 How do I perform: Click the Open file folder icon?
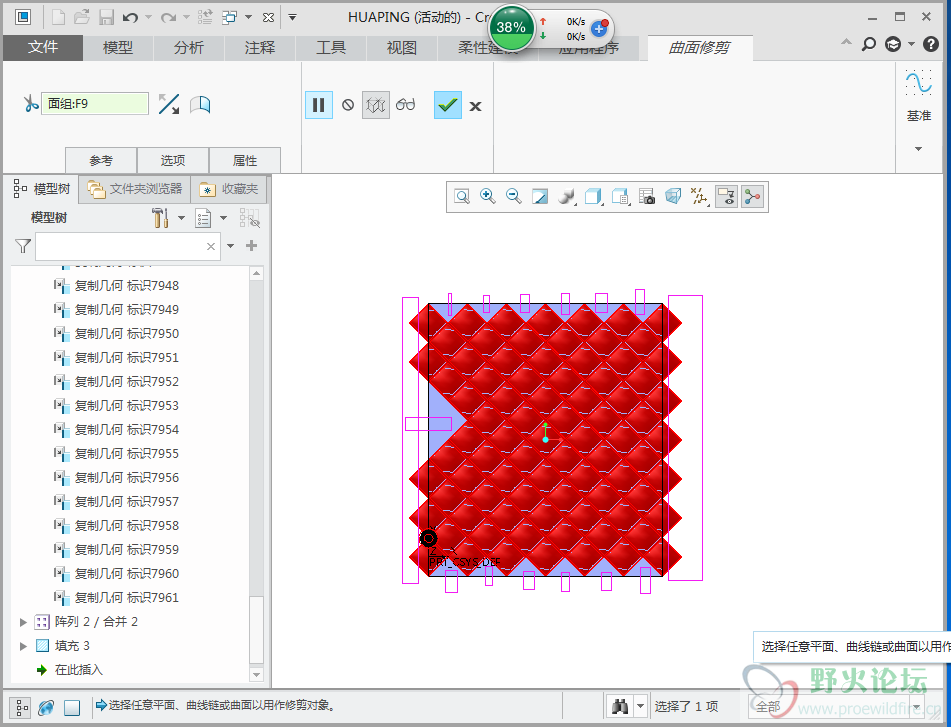click(82, 17)
